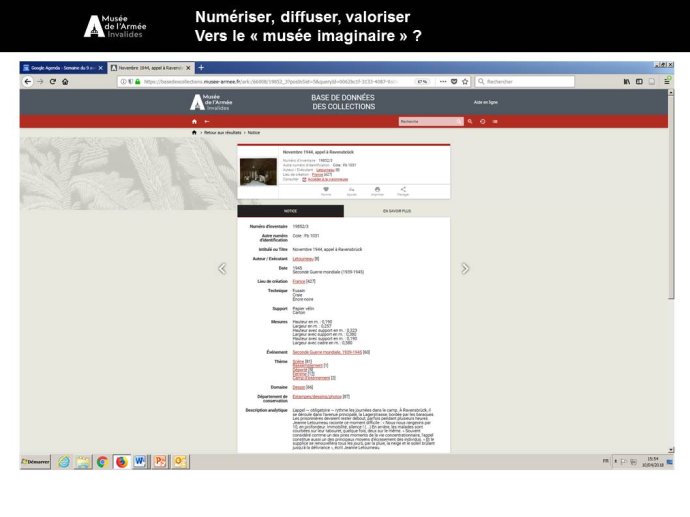
Task: Open Estampes/dessins/photos department link
Action: tap(317, 396)
